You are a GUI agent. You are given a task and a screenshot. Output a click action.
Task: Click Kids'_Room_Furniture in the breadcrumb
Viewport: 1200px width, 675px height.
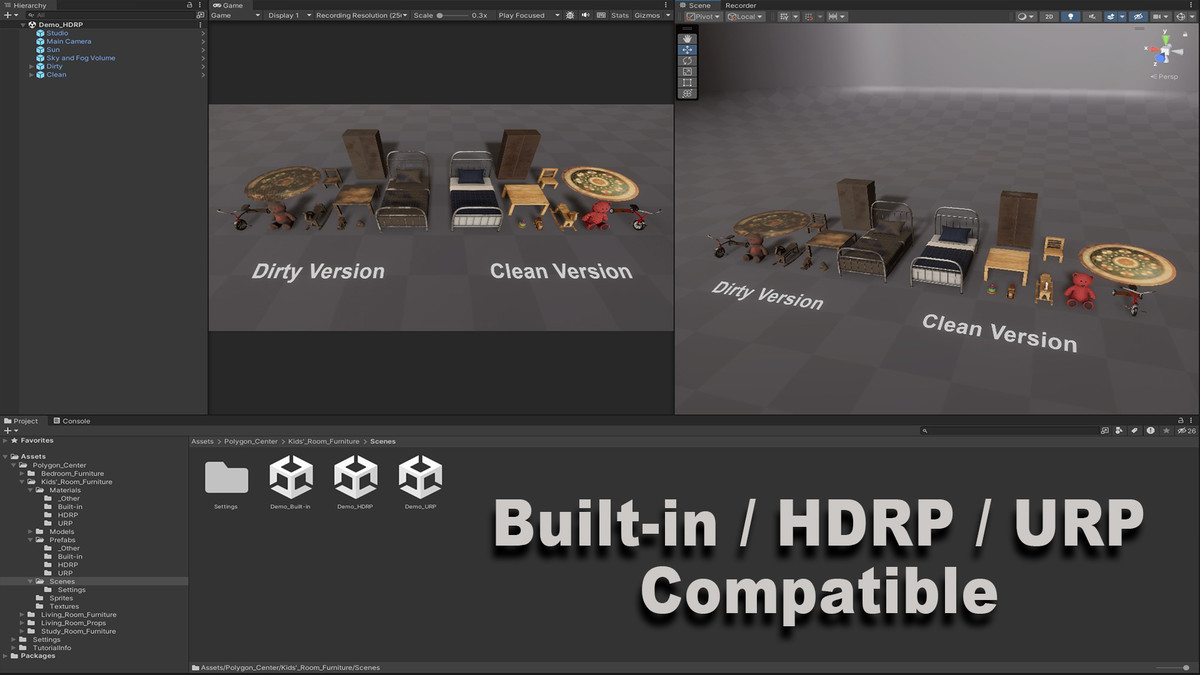326,441
